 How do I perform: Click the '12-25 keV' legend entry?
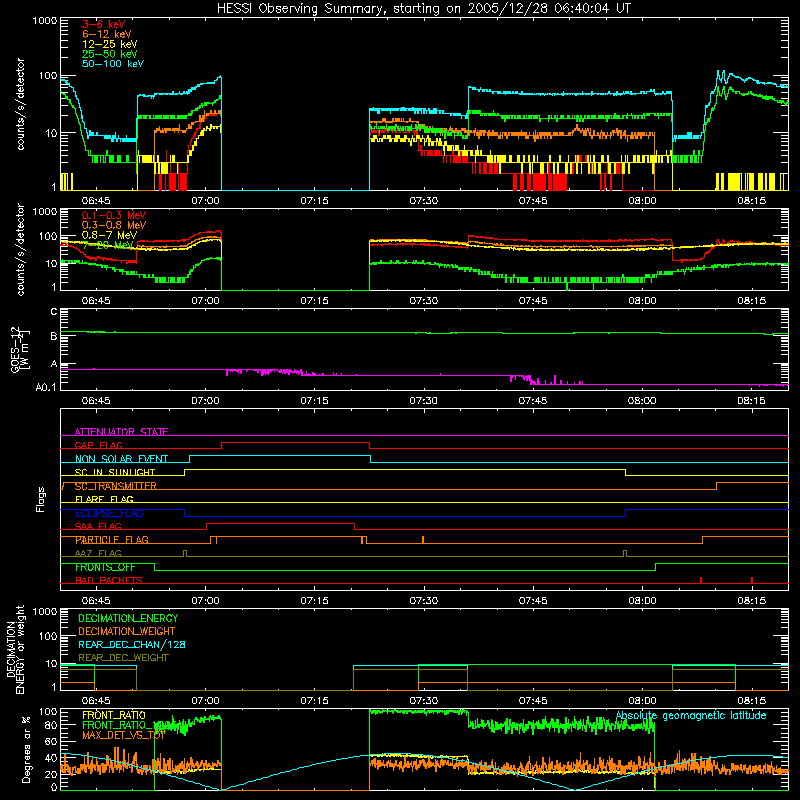(x=109, y=44)
